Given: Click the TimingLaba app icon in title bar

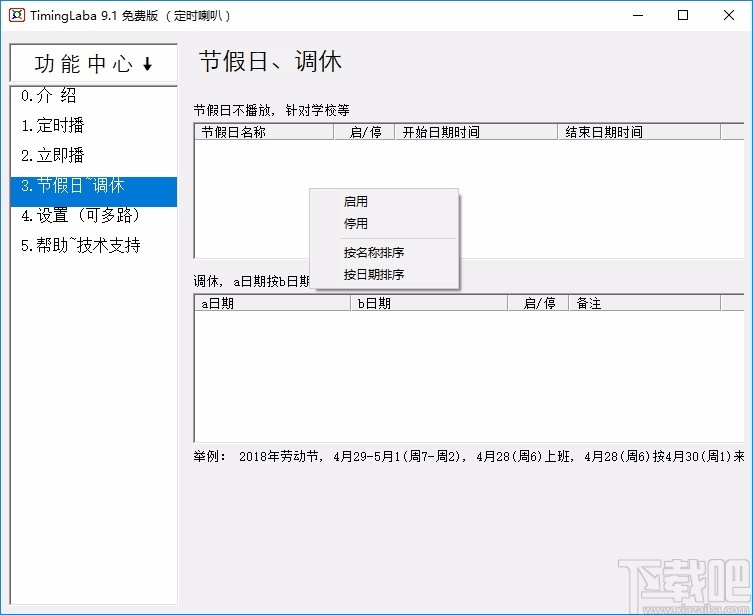Looking at the screenshot, I should click(x=17, y=15).
